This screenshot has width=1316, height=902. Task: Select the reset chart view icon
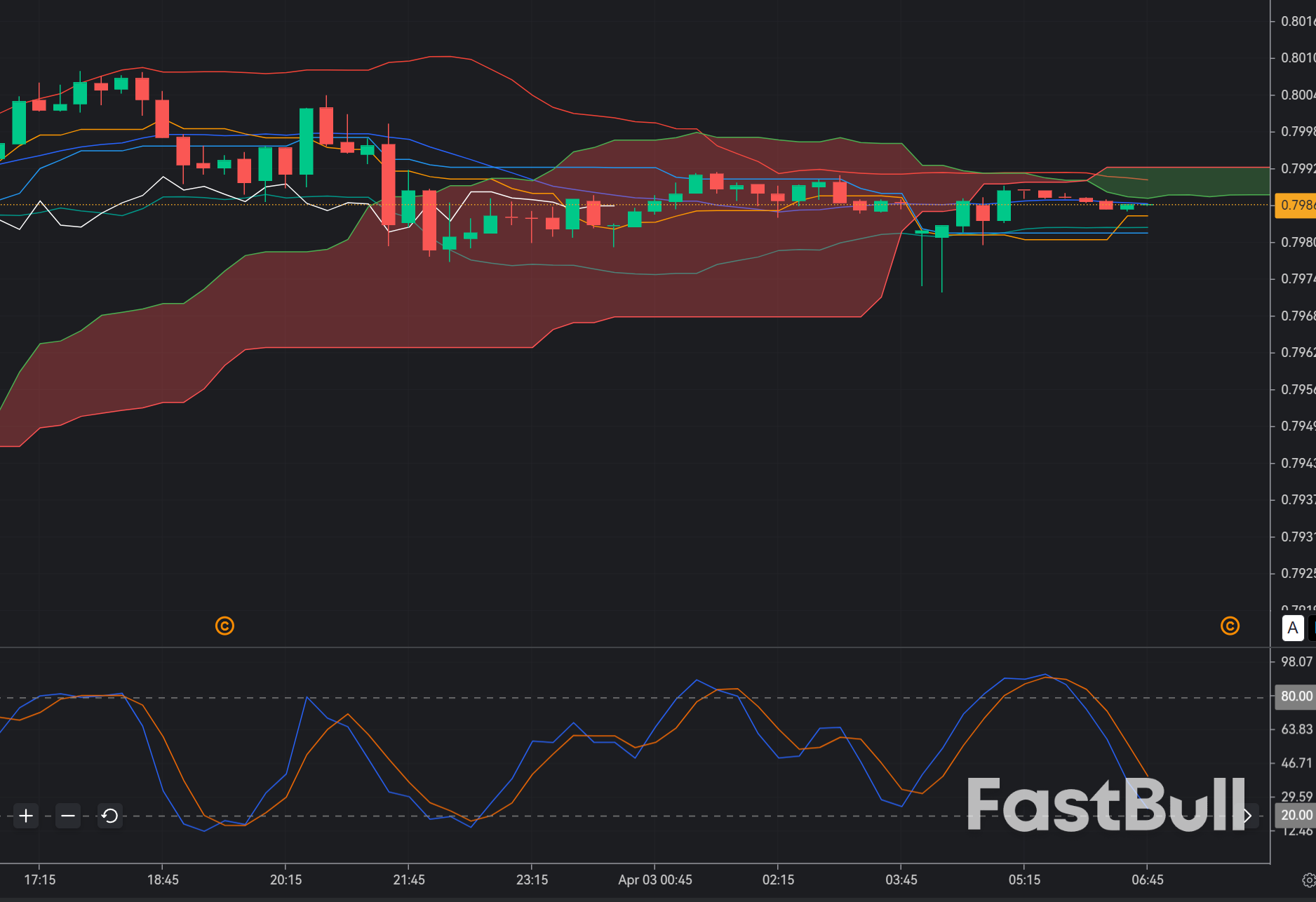point(109,816)
